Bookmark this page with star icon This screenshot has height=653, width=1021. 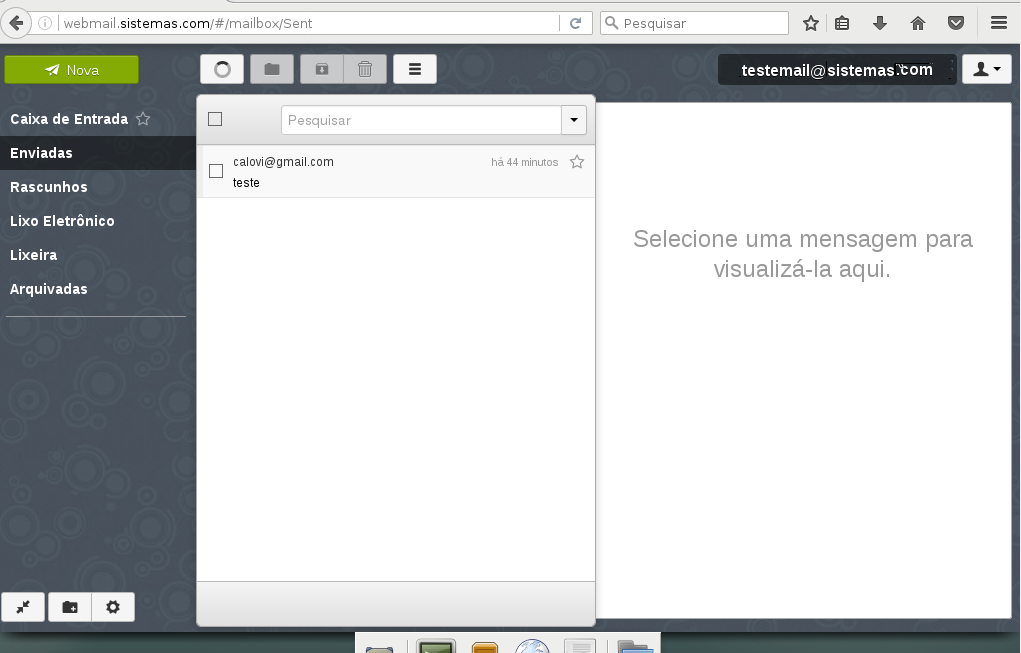click(811, 23)
